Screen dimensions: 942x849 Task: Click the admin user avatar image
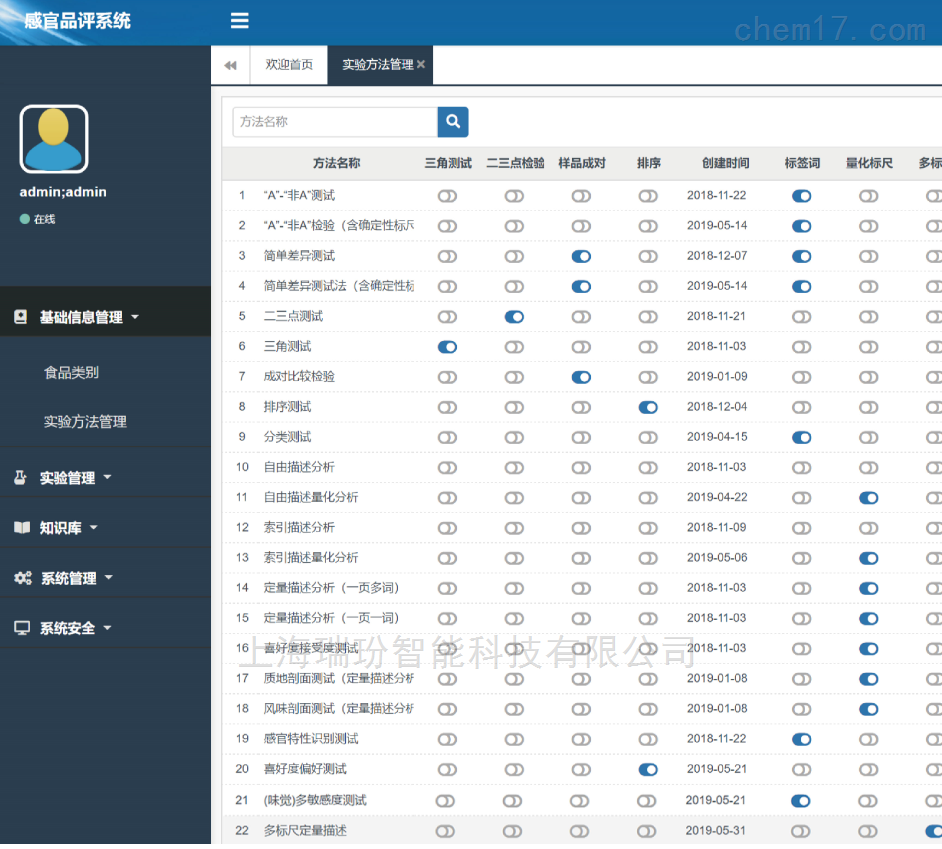(54, 139)
